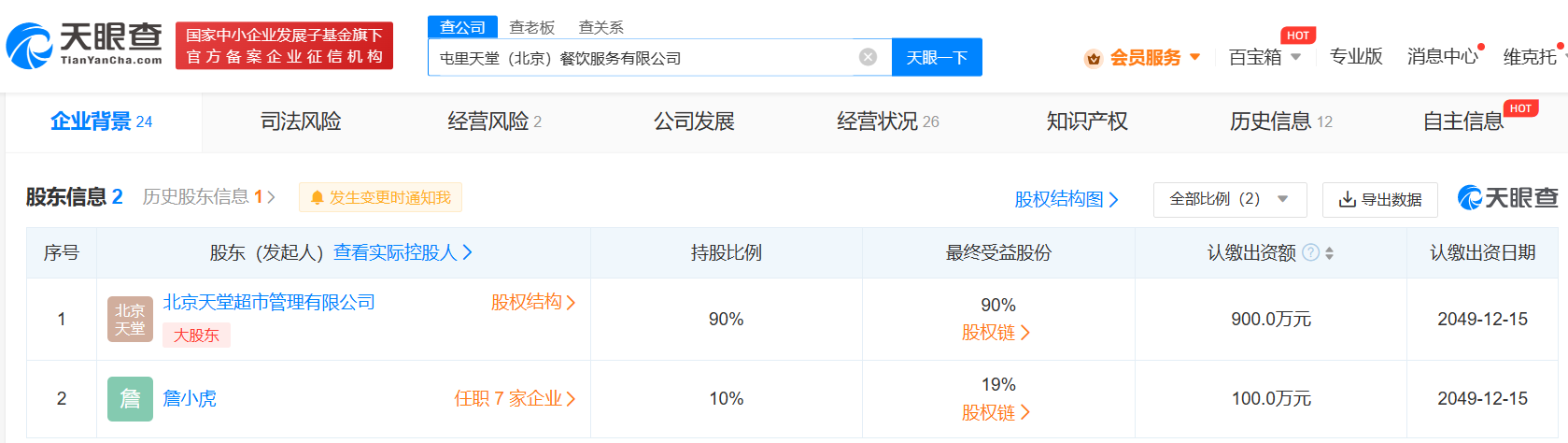Screen dimensions: 1568x443
Task: Click the bell icon in 发生变更时通知我
Action: [317, 198]
